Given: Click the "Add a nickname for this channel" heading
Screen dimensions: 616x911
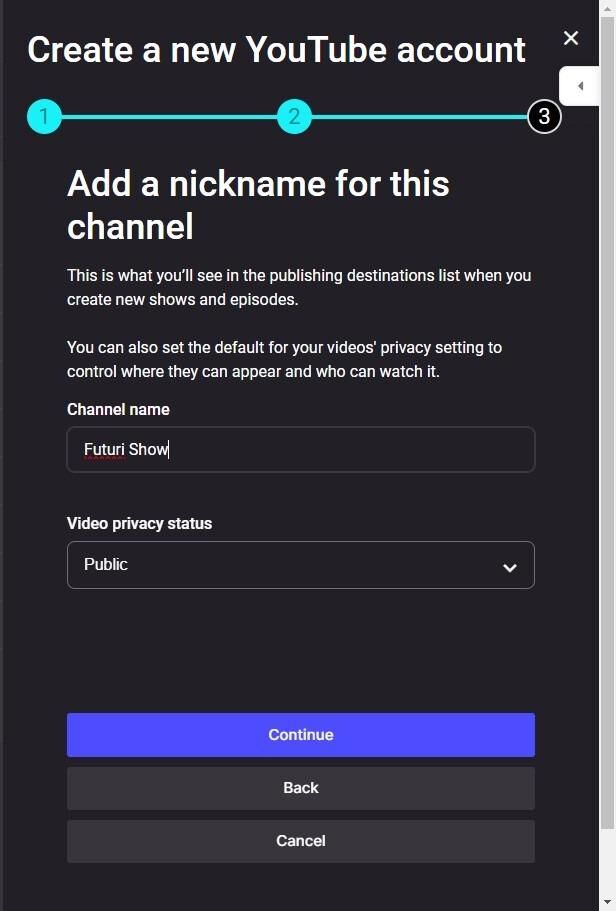Looking at the screenshot, I should tap(258, 205).
